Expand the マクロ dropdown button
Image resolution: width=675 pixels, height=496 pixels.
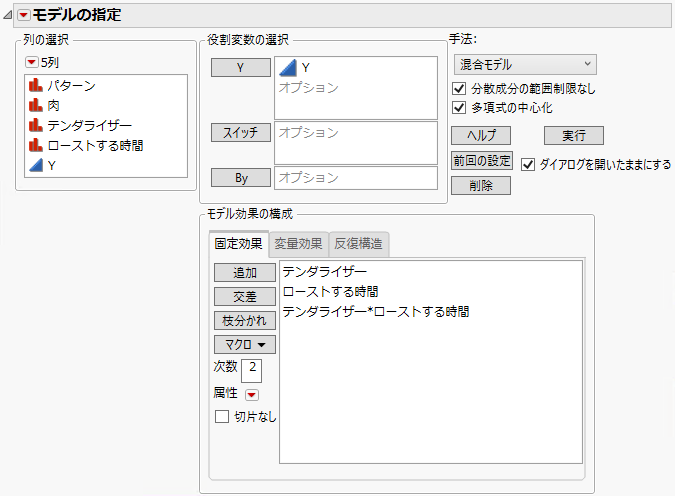[x=245, y=345]
